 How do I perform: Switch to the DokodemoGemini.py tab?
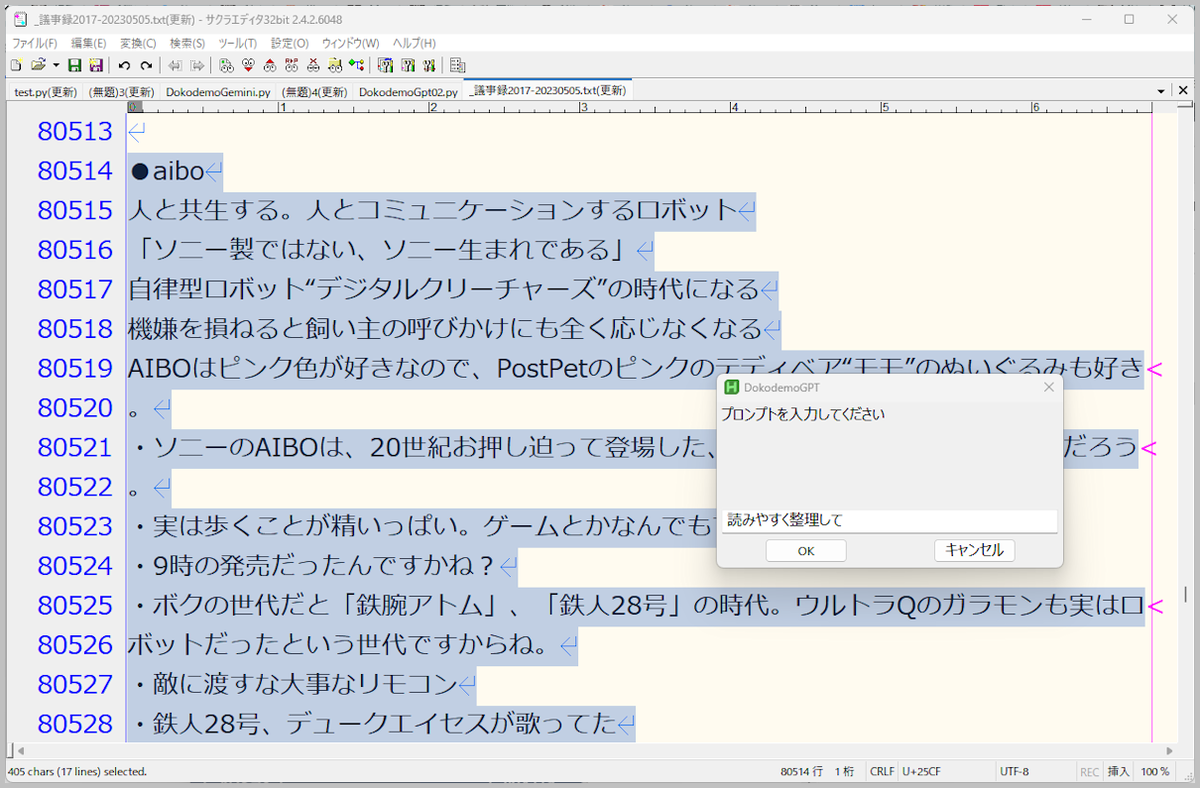(218, 91)
